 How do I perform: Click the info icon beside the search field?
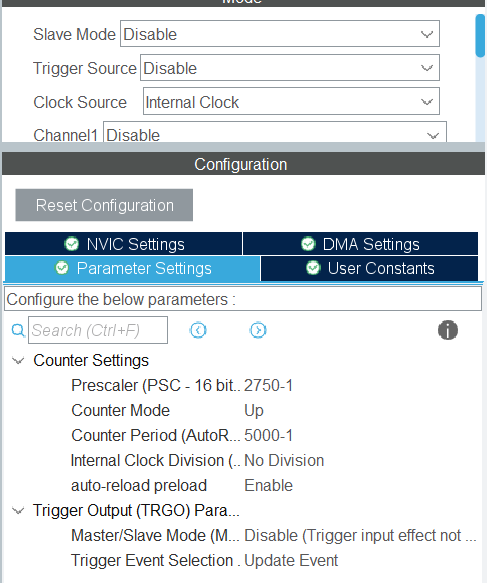coord(448,330)
